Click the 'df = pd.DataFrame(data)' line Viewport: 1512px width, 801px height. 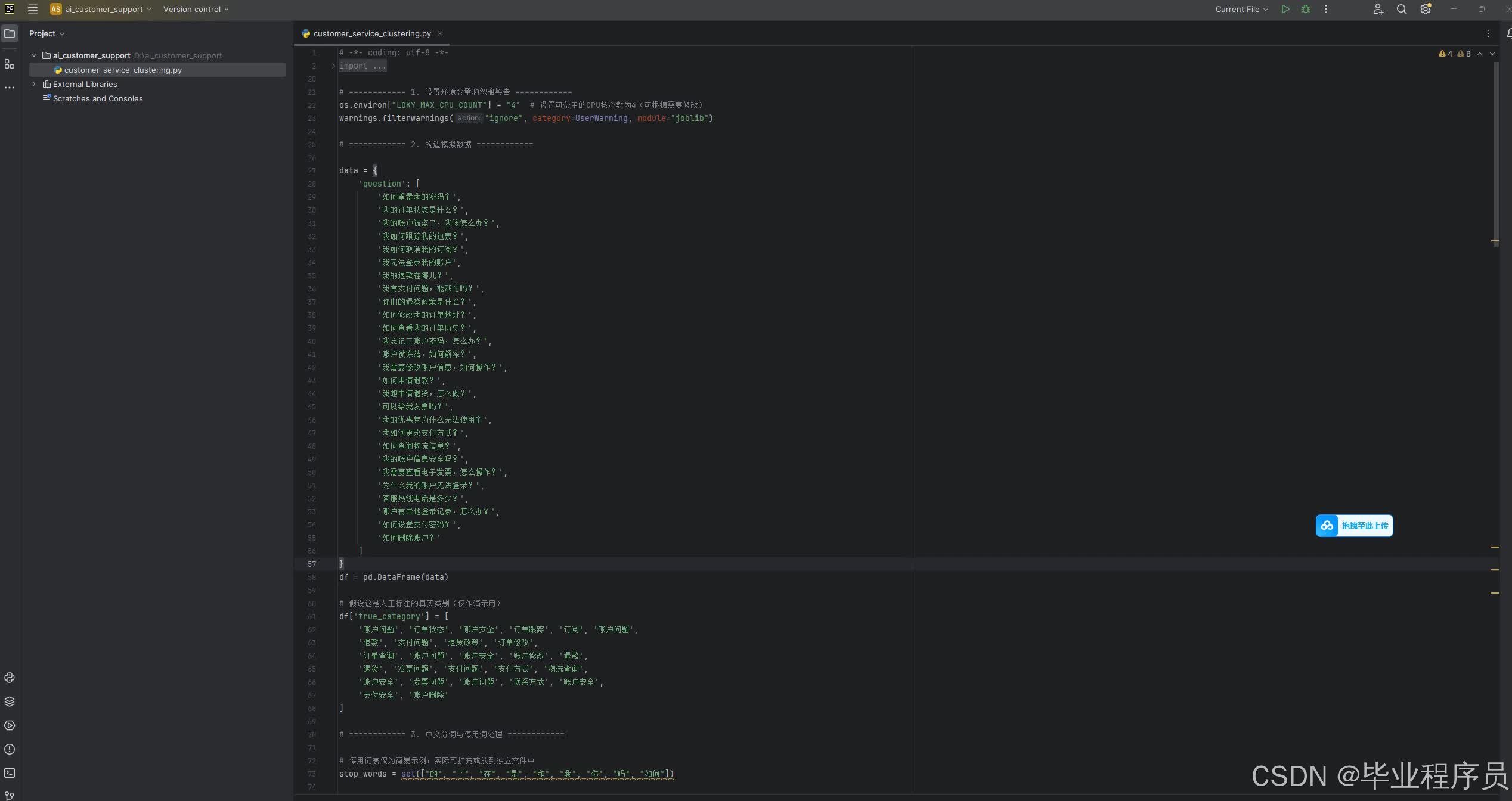click(x=394, y=577)
